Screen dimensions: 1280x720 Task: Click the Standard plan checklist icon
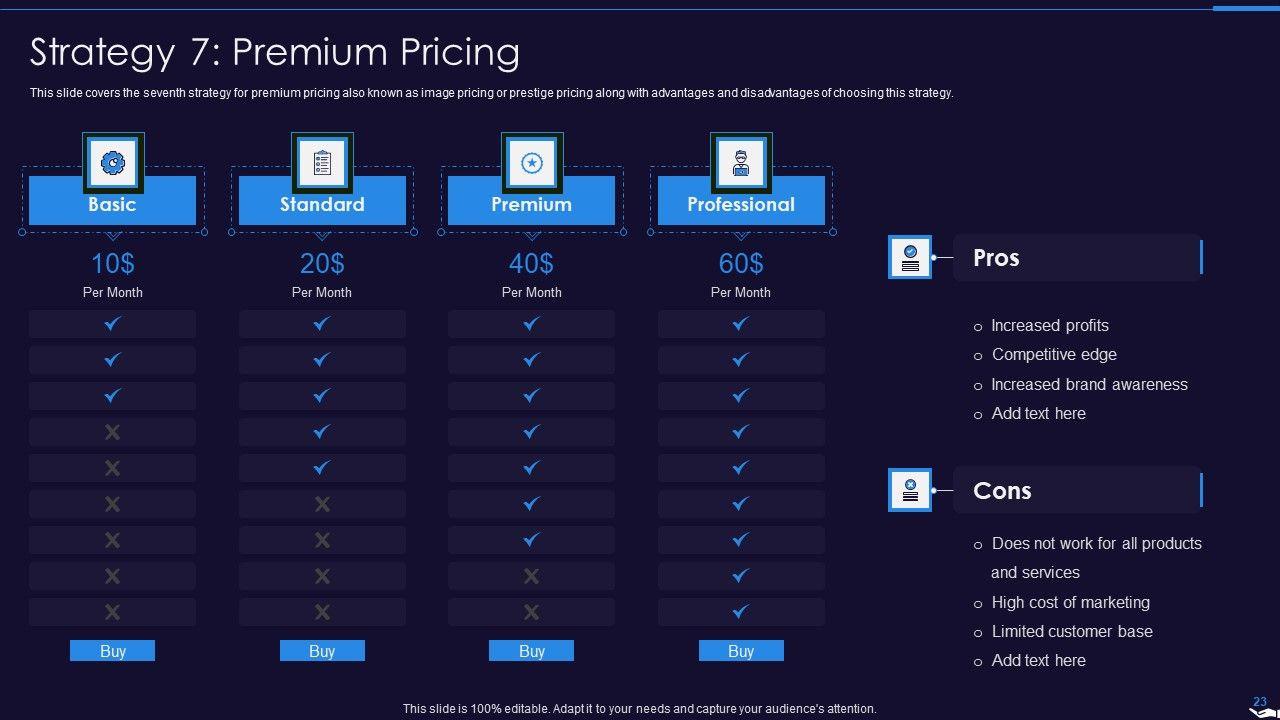322,162
